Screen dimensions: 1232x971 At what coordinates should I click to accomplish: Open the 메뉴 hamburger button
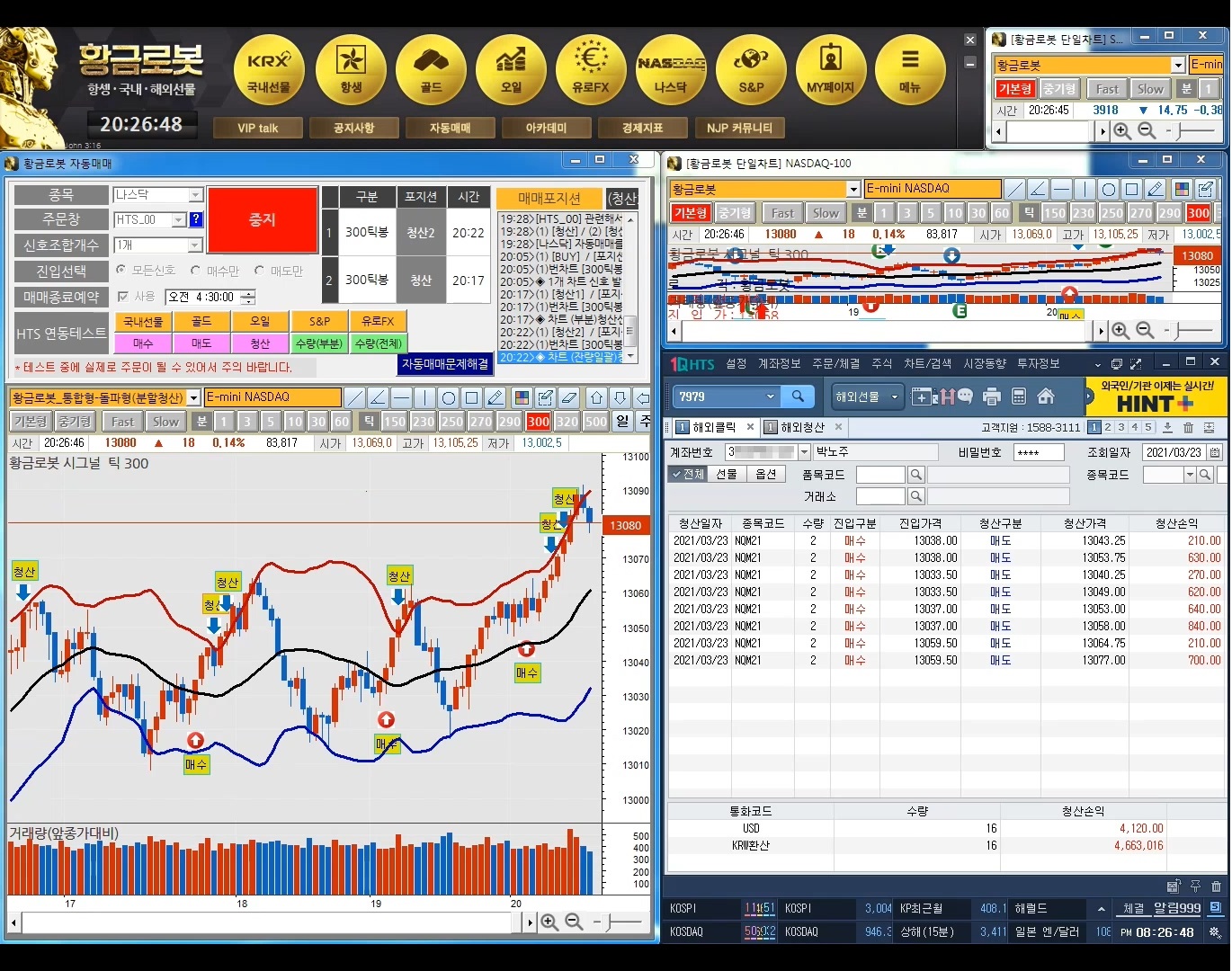click(910, 70)
